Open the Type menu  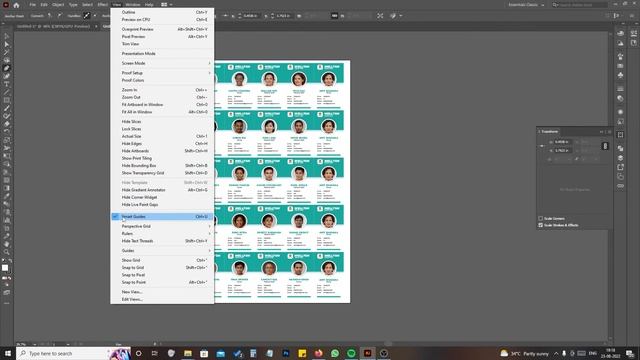(x=73, y=4)
